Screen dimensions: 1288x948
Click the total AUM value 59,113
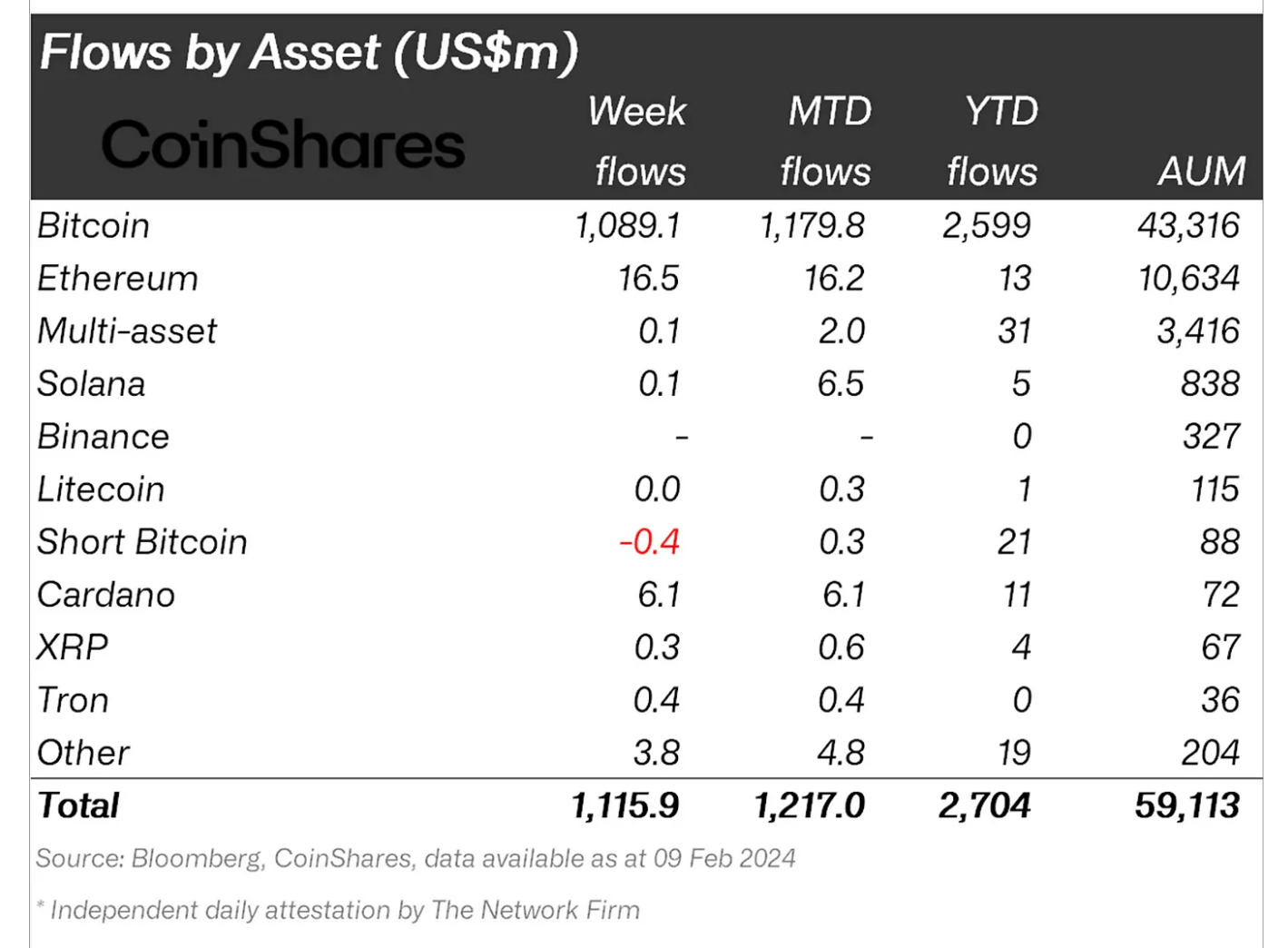click(1186, 805)
